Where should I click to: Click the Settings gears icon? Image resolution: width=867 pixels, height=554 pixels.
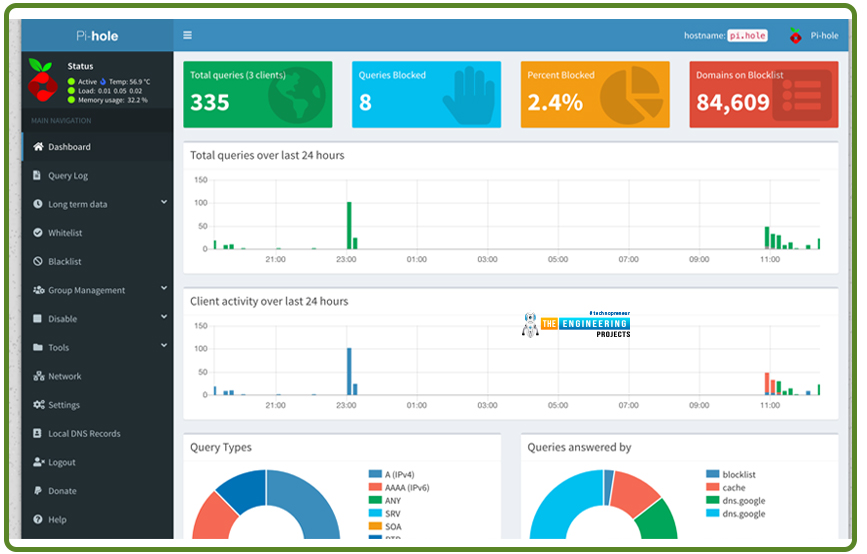[38, 405]
